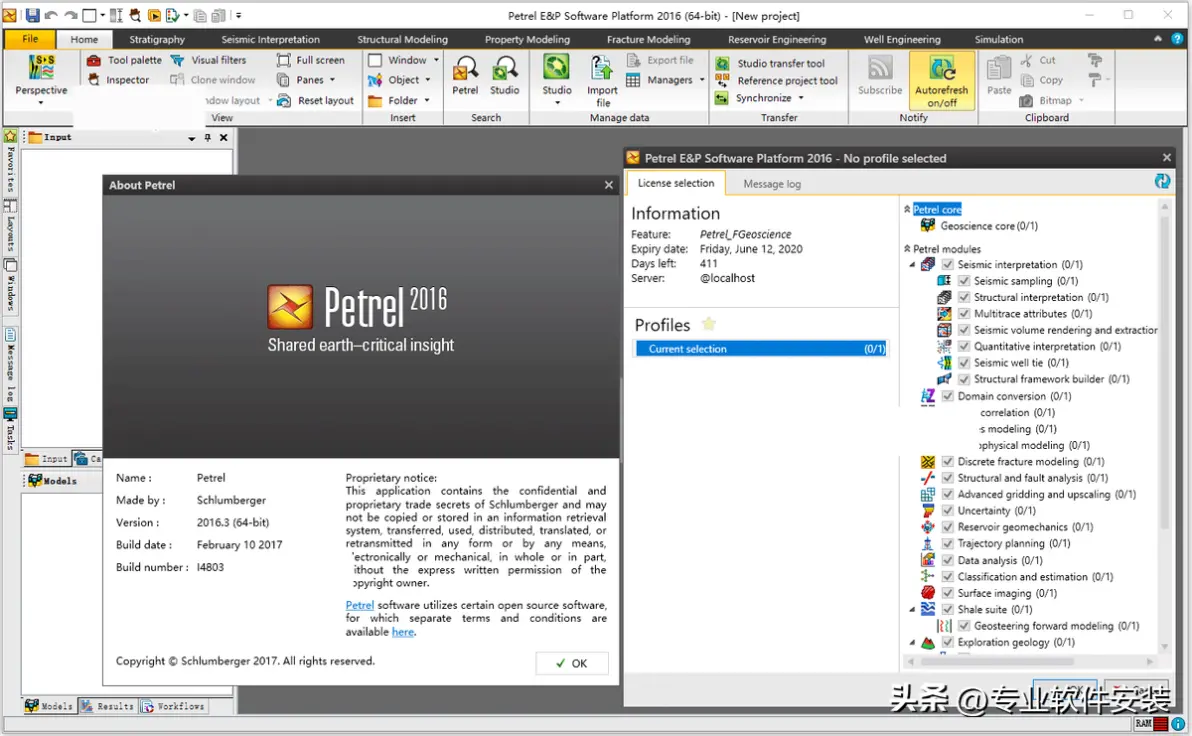Follow the 'here' terms link
This screenshot has width=1192, height=736.
[403, 632]
